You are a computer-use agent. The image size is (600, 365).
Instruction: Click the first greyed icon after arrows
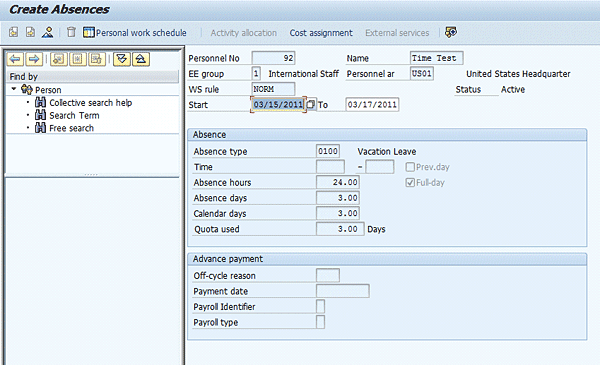(x=59, y=59)
